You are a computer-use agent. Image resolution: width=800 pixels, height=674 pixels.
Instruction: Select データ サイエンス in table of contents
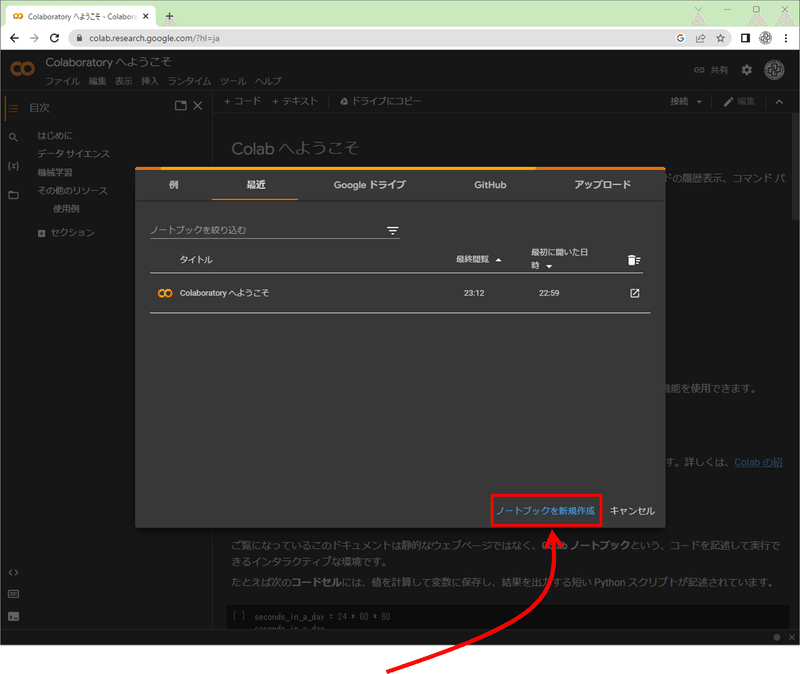tap(73, 154)
